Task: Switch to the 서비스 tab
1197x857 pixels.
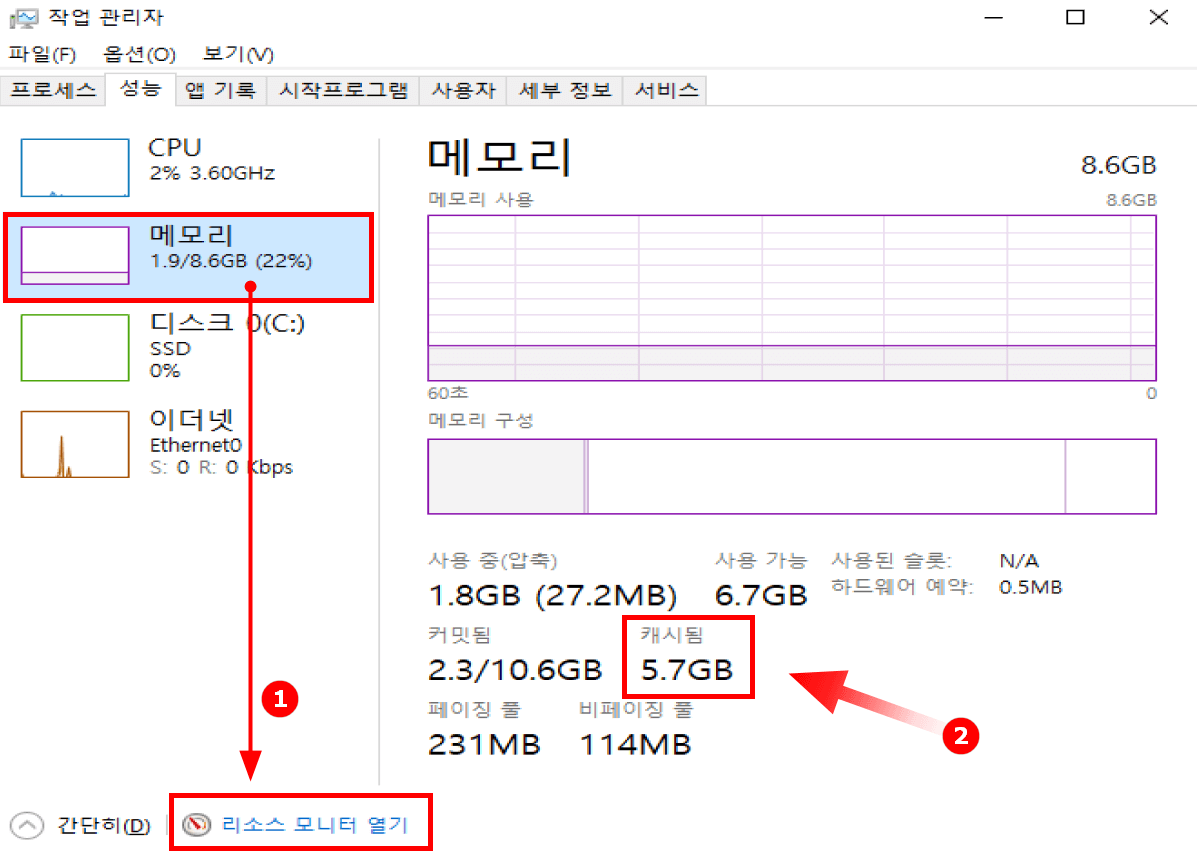Action: click(666, 90)
